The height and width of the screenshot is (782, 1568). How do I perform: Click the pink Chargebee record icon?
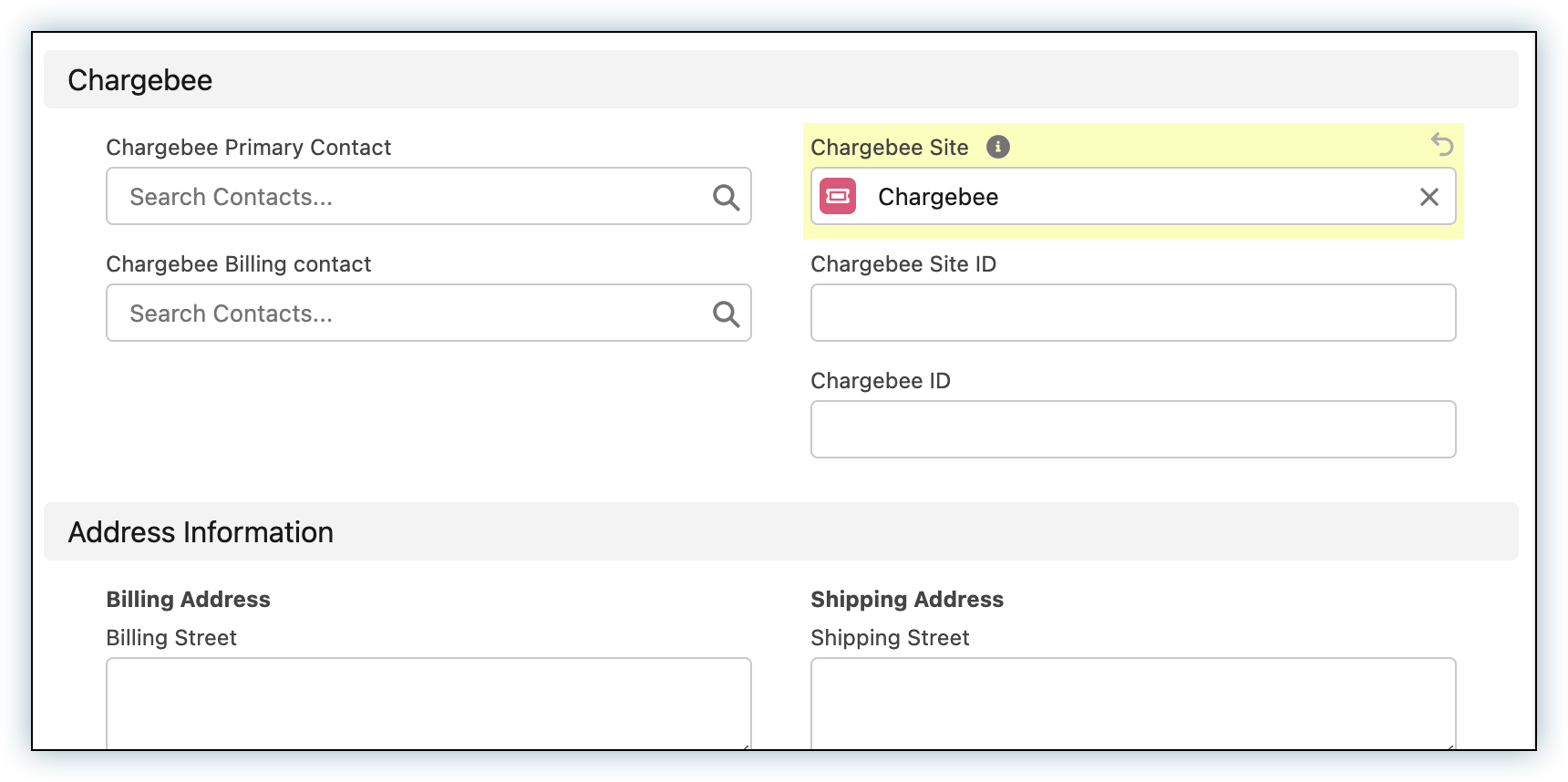click(x=838, y=196)
